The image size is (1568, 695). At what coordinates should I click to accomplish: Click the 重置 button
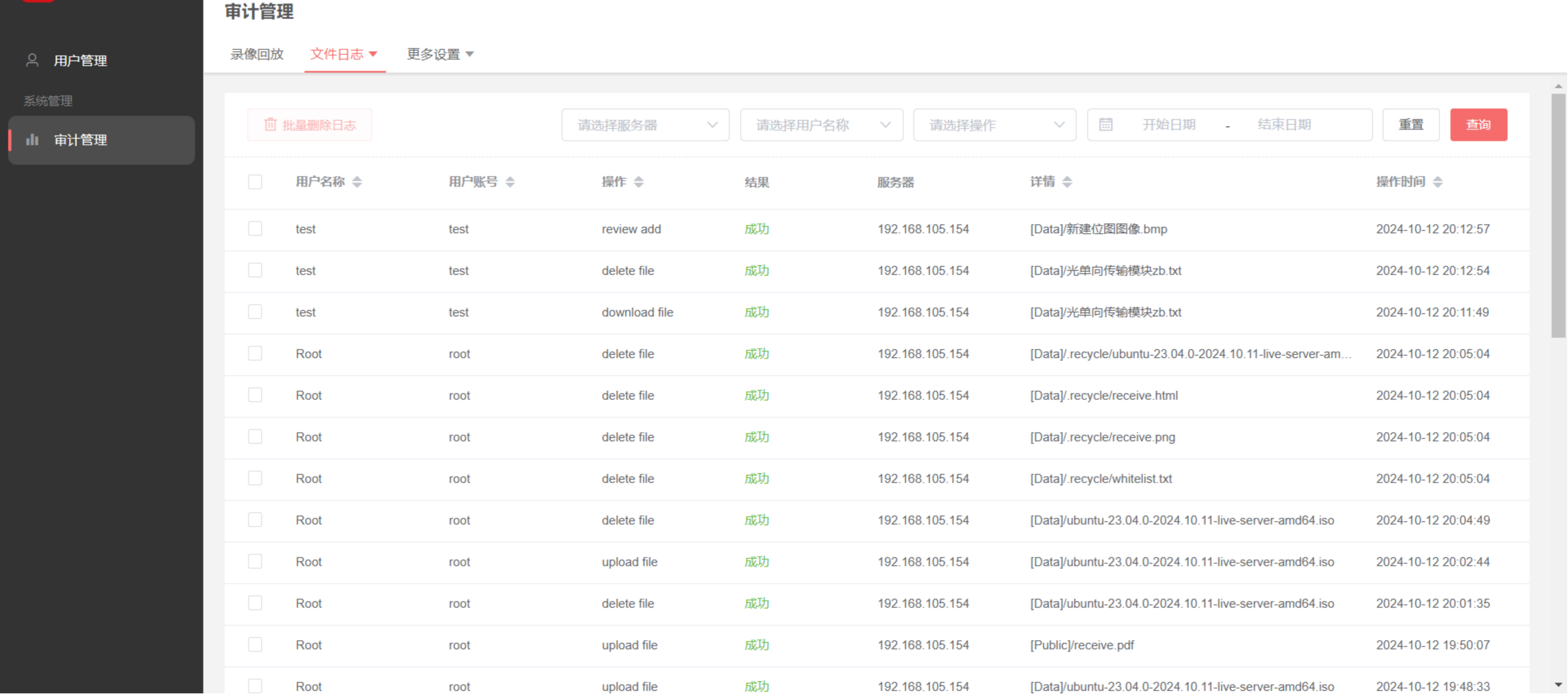1410,125
